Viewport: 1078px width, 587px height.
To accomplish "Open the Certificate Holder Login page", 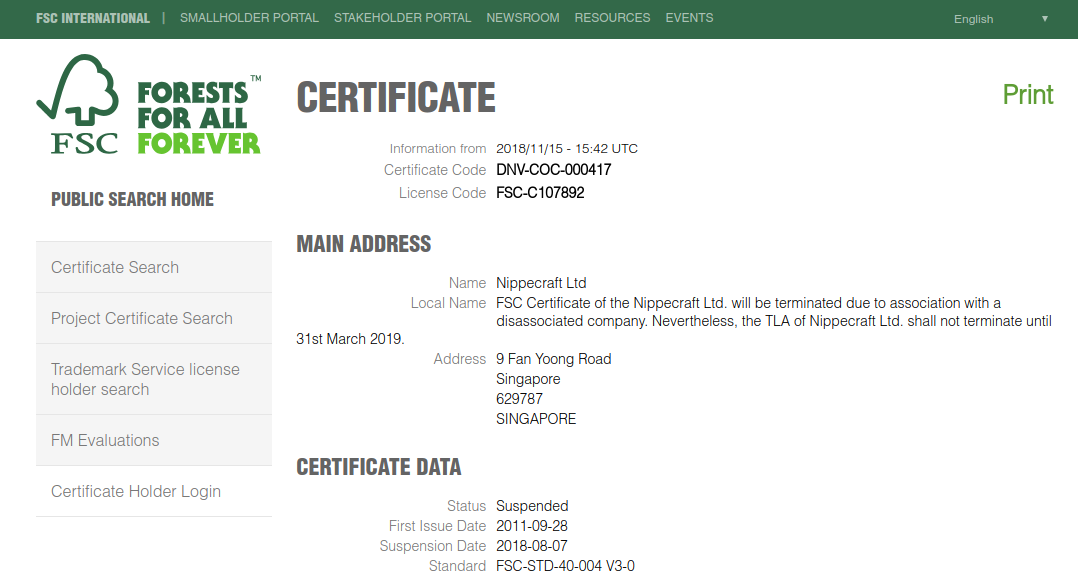I will pyautogui.click(x=136, y=491).
